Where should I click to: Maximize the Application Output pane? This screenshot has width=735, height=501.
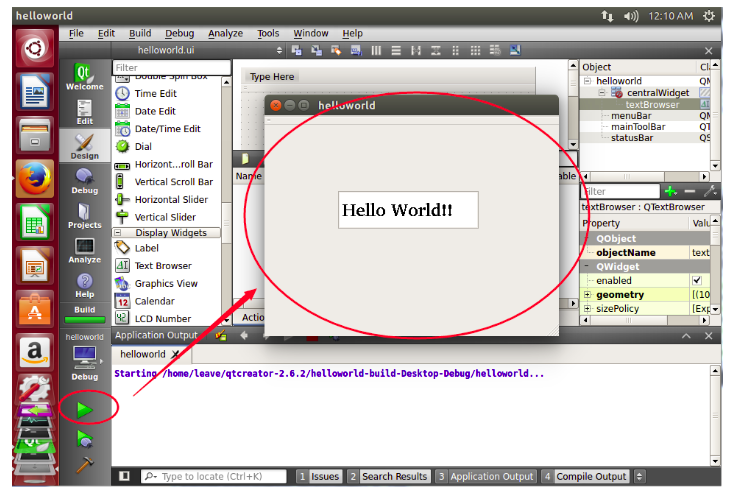click(686, 336)
